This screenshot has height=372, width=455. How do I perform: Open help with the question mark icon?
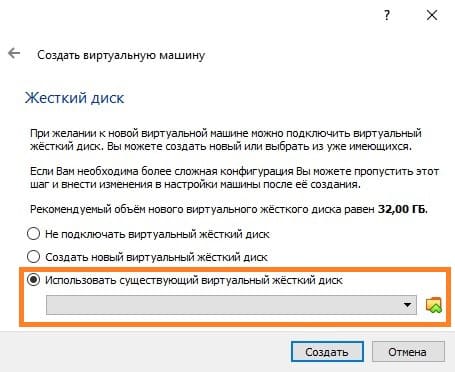[386, 15]
